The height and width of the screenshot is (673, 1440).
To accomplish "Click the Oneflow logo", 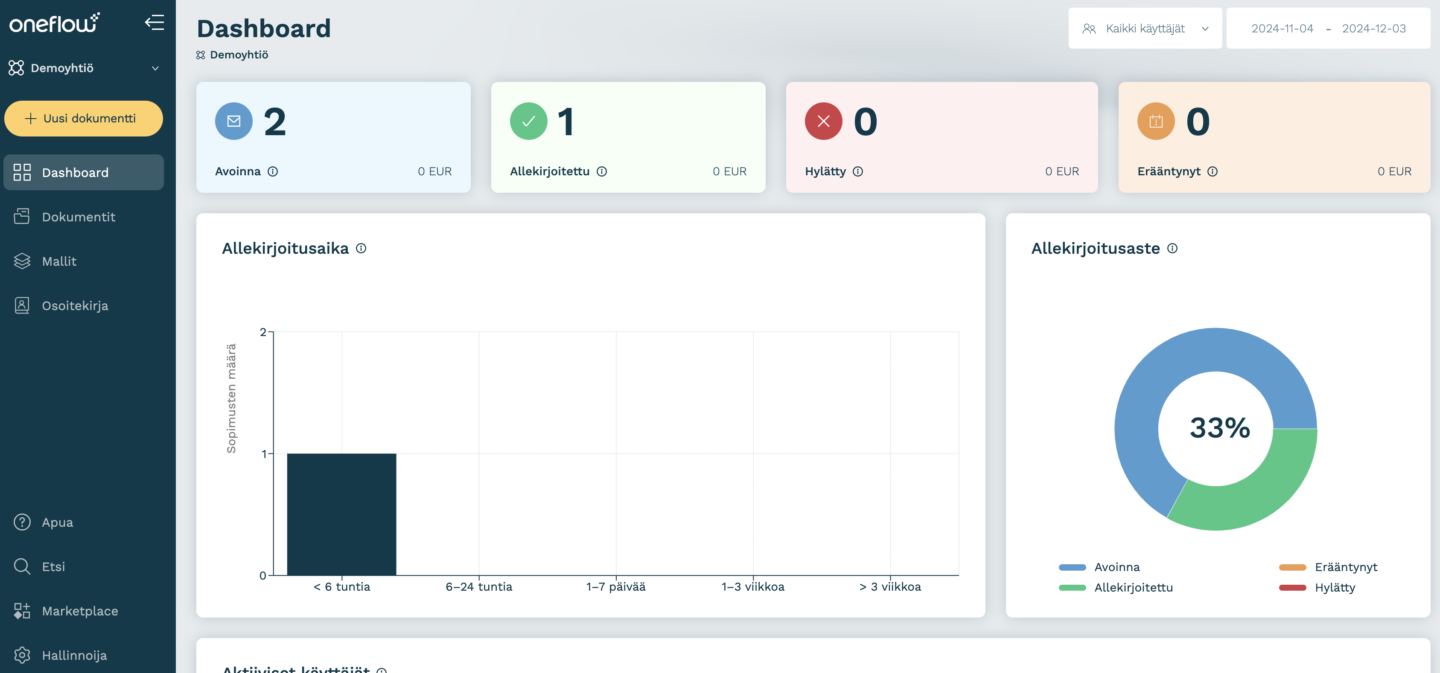I will (x=55, y=22).
